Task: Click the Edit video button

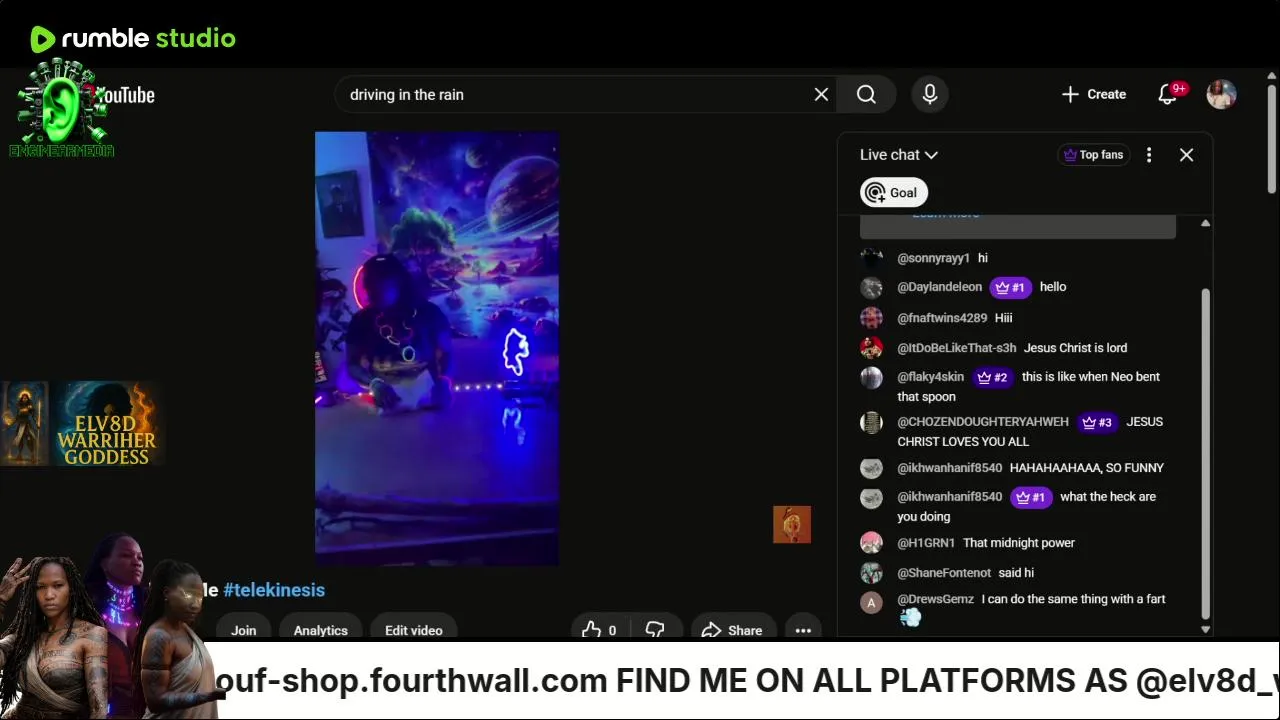Action: pos(414,630)
